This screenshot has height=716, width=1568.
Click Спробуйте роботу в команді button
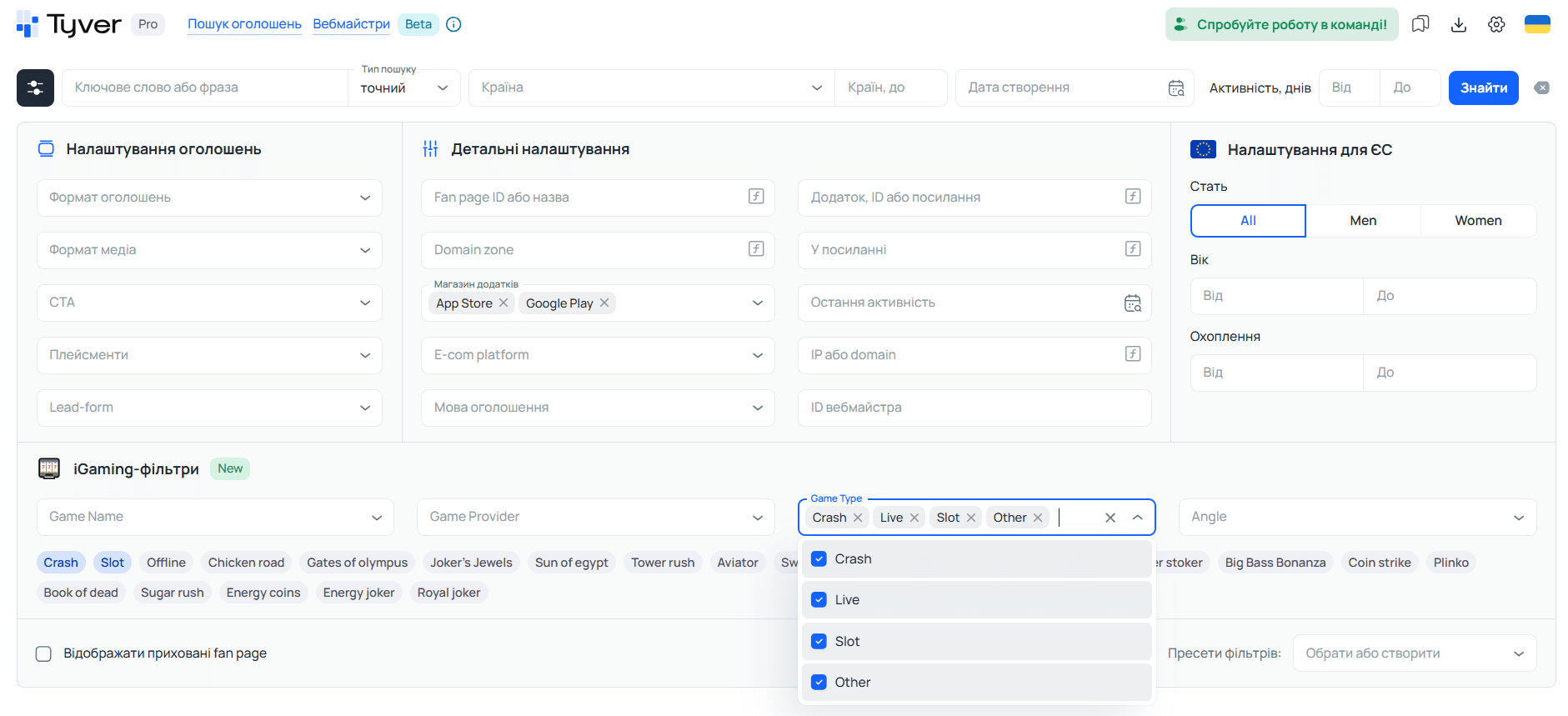[1282, 24]
